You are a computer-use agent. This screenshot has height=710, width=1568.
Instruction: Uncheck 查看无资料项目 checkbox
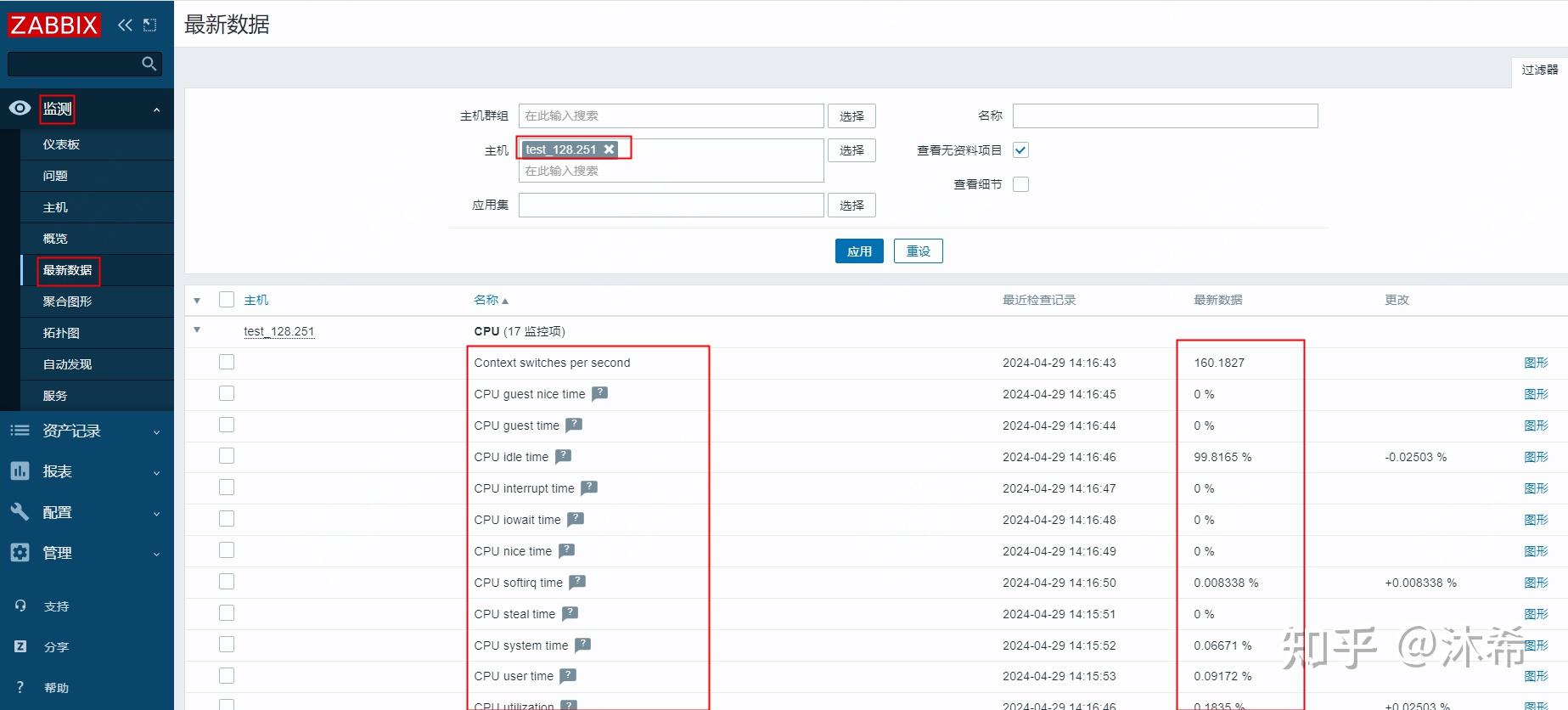pos(1020,150)
